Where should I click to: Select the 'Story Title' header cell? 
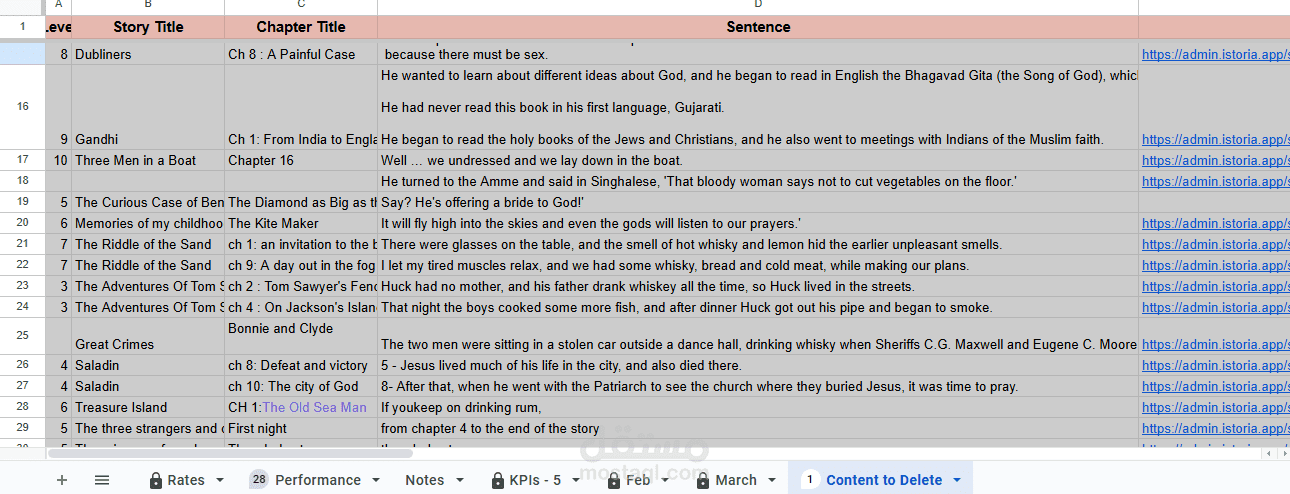[x=148, y=27]
